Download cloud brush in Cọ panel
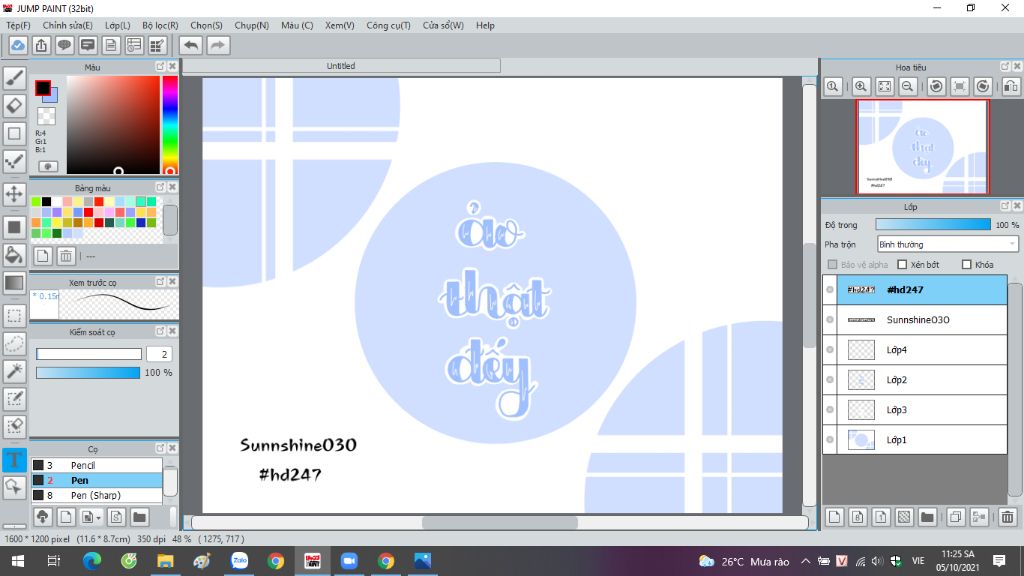Viewport: 1024px width, 576px height. pos(42,517)
